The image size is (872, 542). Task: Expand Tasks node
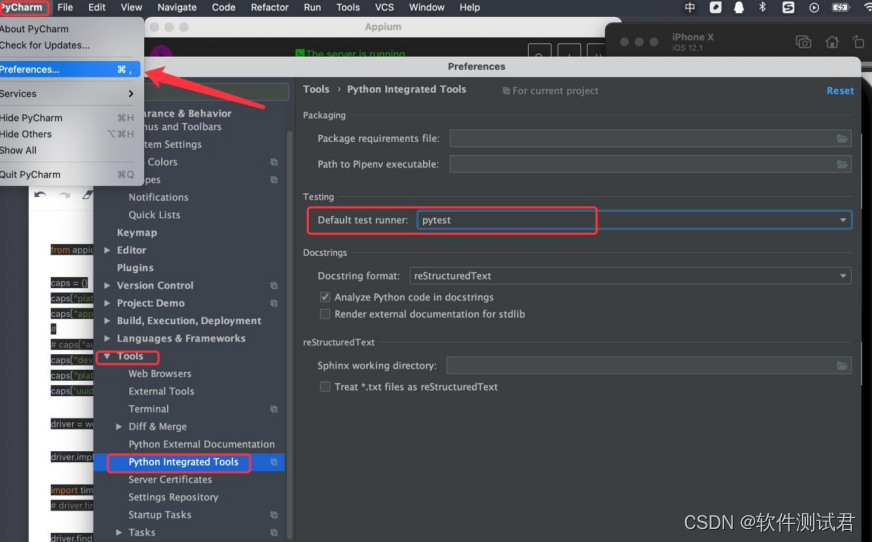click(118, 533)
